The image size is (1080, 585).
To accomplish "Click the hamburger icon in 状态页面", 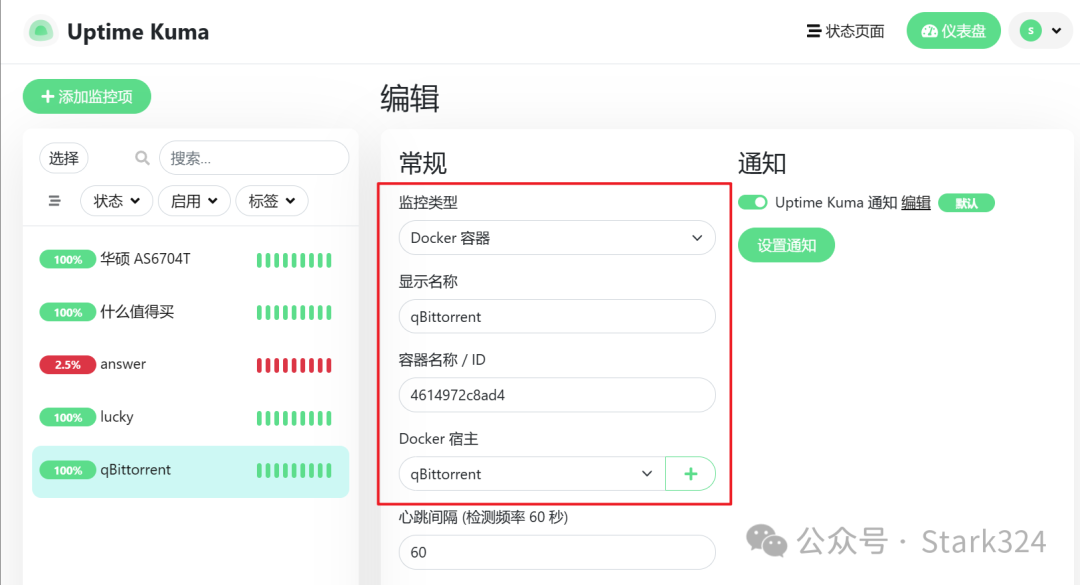I will coord(813,31).
